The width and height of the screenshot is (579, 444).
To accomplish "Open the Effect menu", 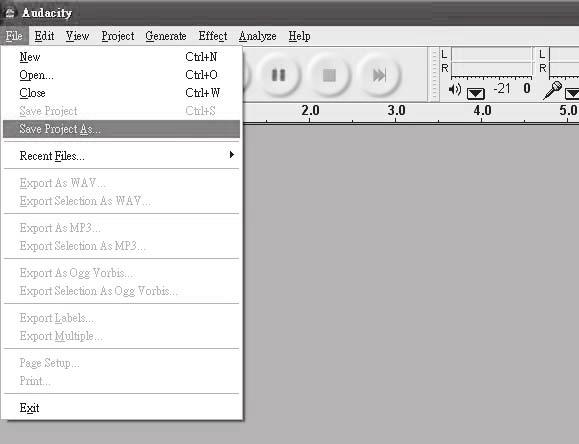I will pos(213,36).
